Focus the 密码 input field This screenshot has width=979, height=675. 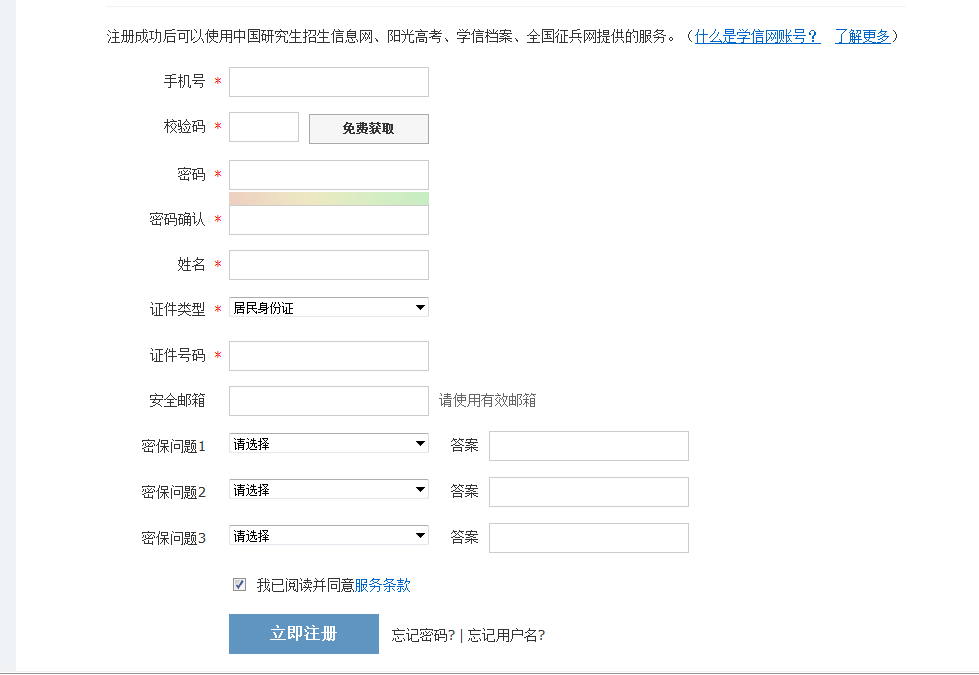click(328, 175)
